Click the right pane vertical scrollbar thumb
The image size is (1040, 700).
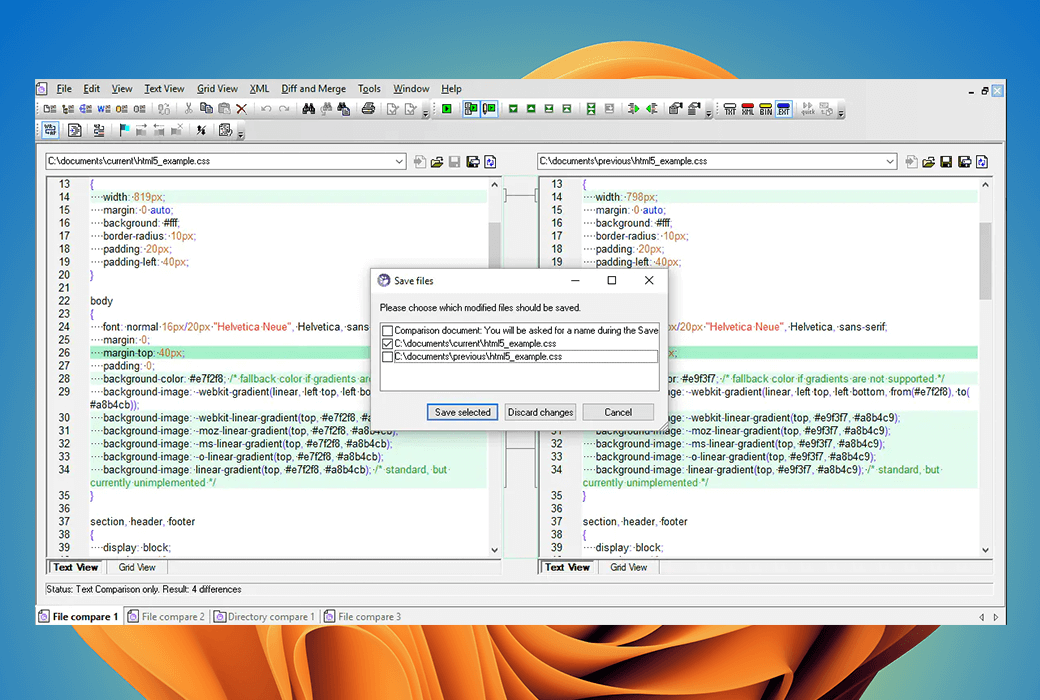click(x=985, y=261)
